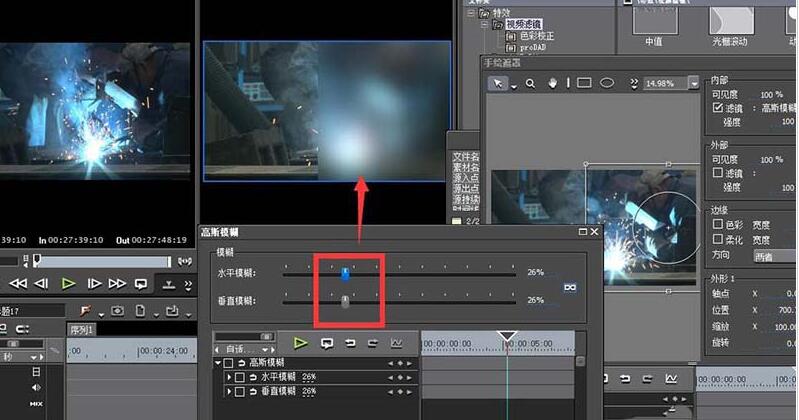Open the selection tool dropdown arrow in mask toolbar
The image size is (799, 420).
pos(514,87)
